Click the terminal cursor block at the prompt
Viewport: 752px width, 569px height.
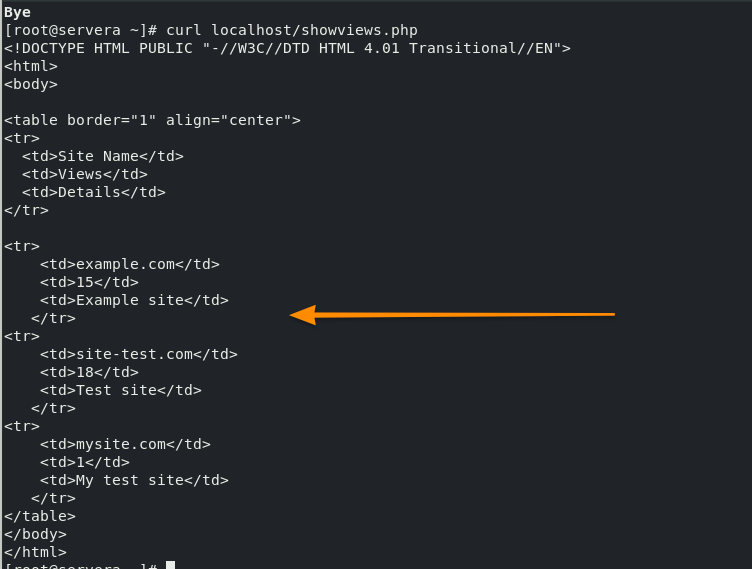171,565
